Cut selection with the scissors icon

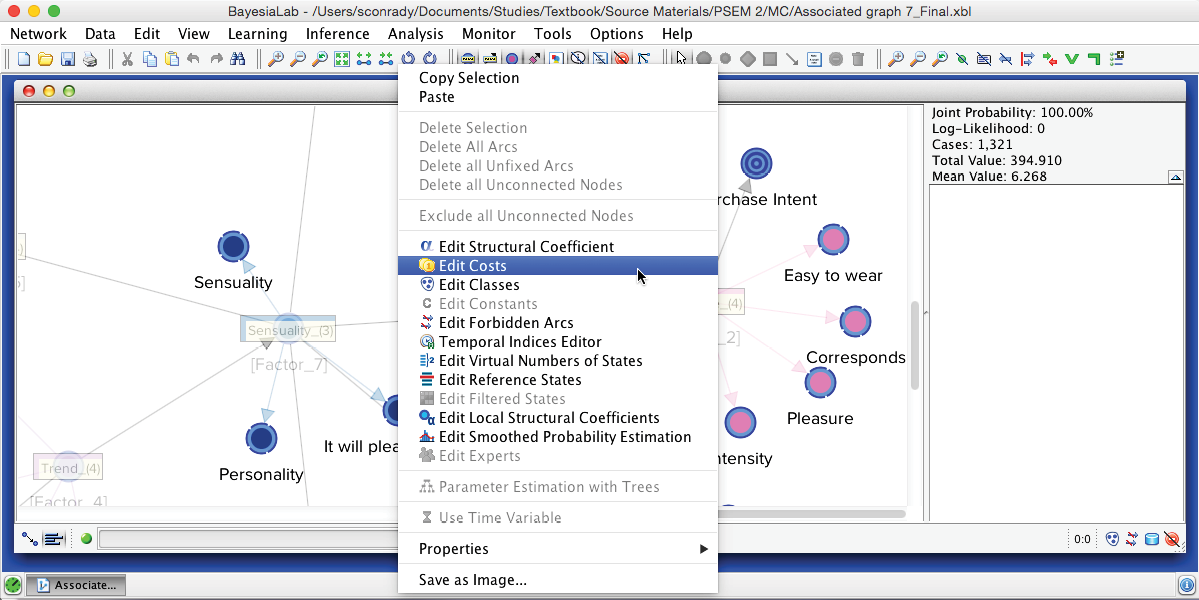[127, 59]
